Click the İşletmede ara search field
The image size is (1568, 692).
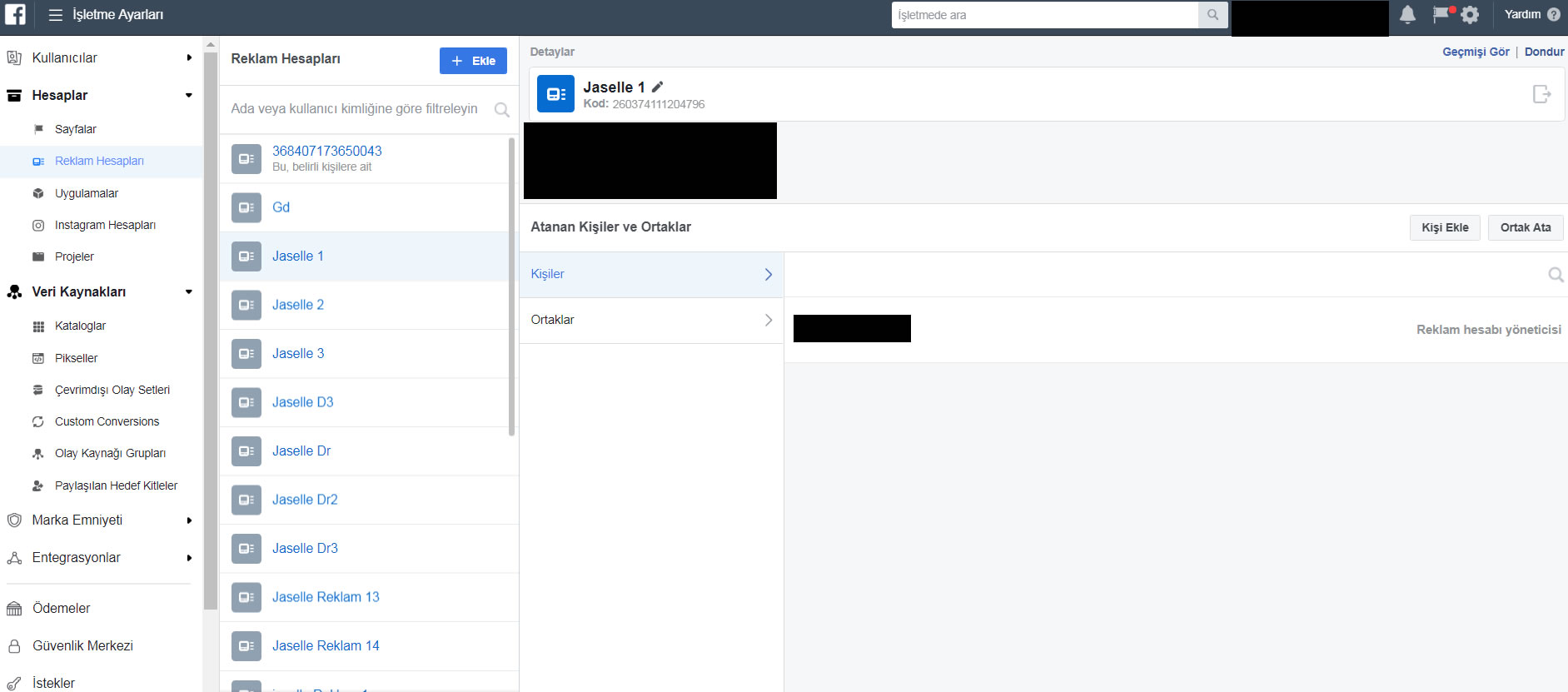coord(1044,15)
